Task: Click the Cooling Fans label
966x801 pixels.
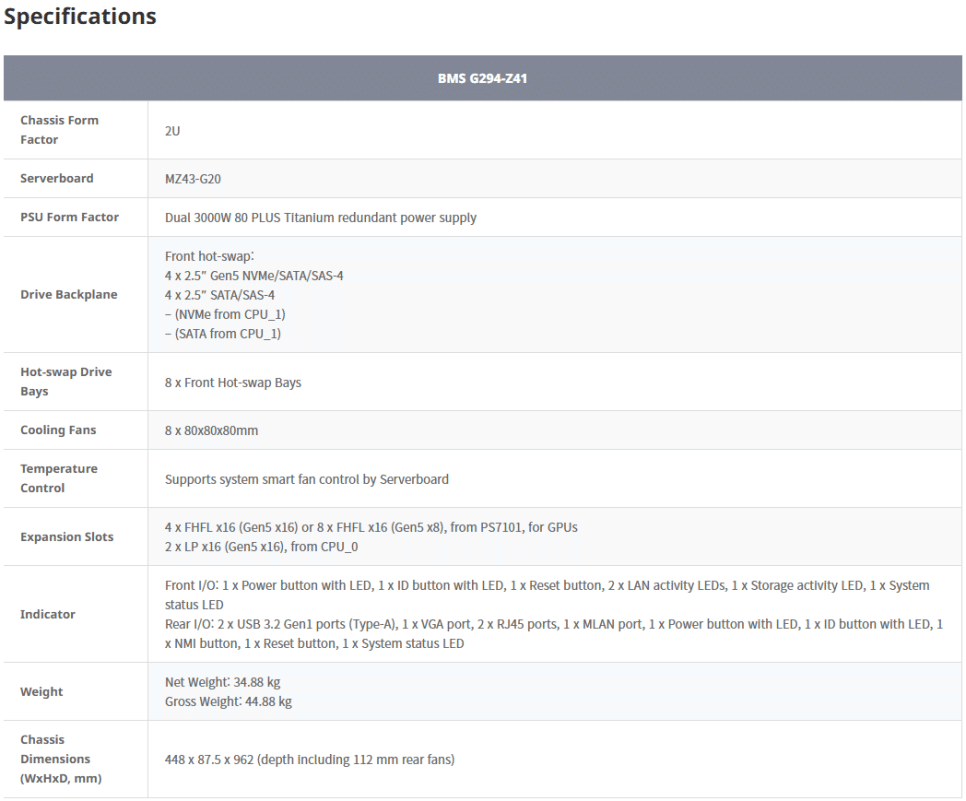Action: pyautogui.click(x=58, y=430)
